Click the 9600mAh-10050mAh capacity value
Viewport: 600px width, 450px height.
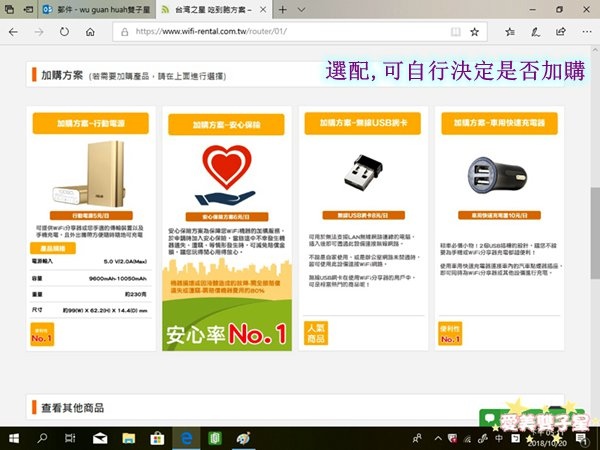117,278
